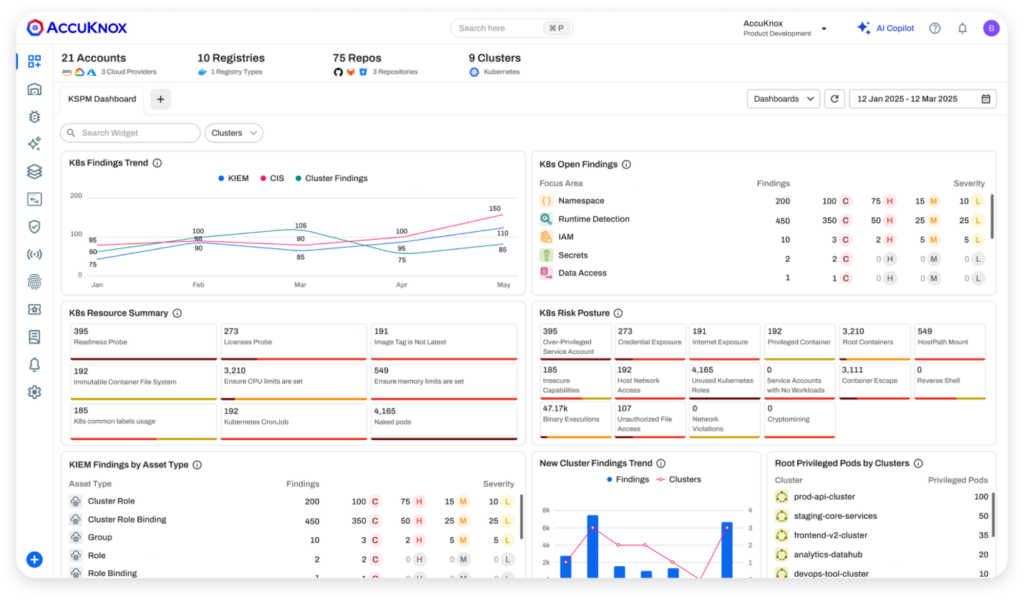The image size is (1024, 599).
Task: Click the prod-api-cluster entry
Action: [x=822, y=497]
